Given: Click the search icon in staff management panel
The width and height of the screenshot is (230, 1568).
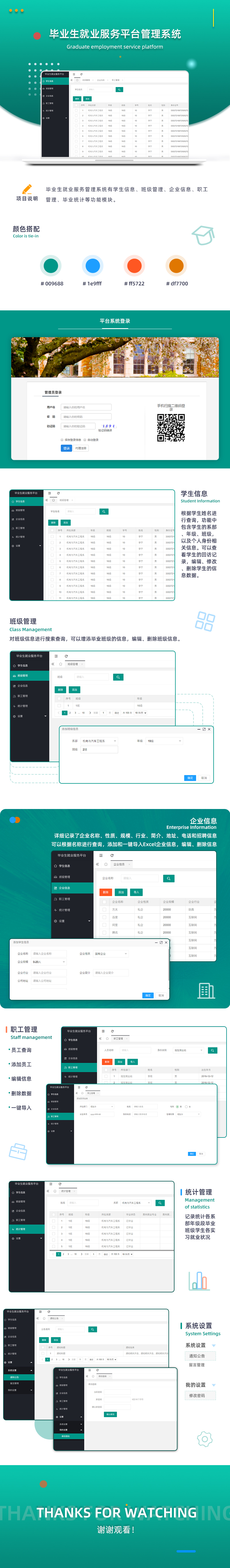Looking at the screenshot, I should pos(212,1050).
